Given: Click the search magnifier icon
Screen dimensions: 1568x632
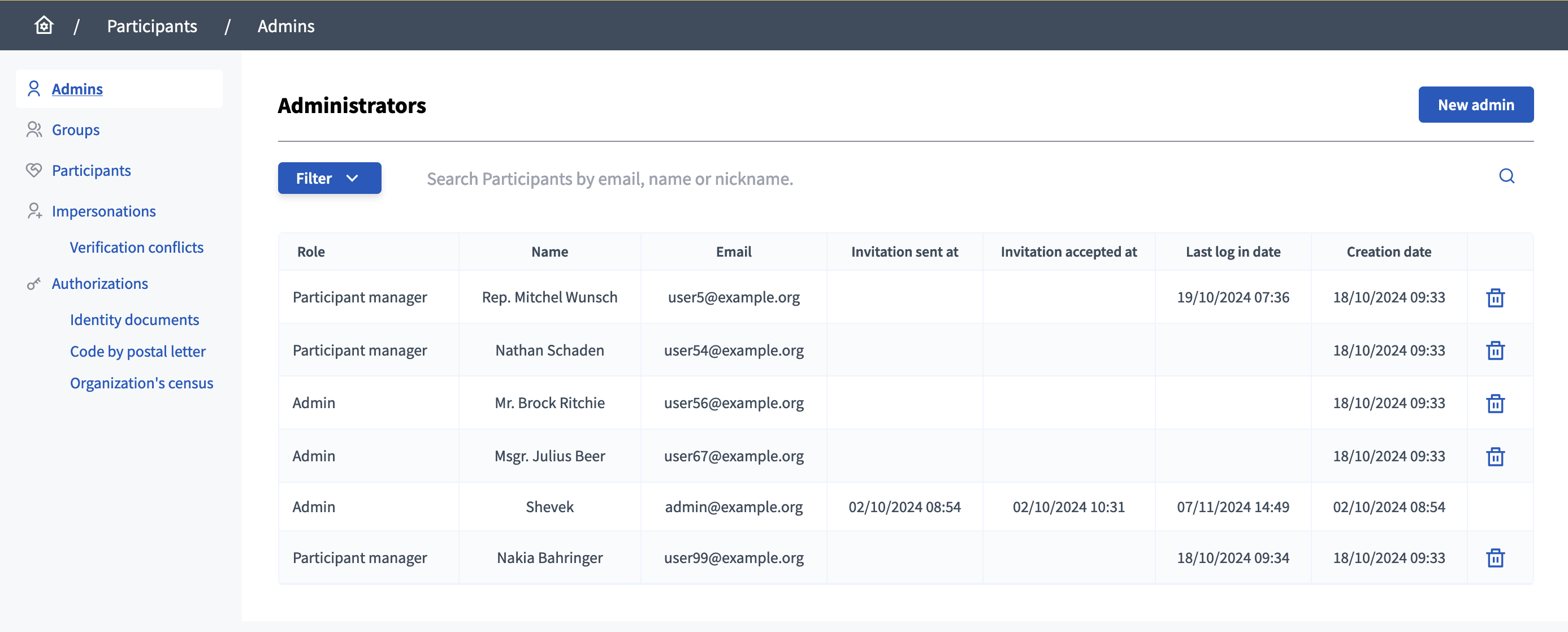Looking at the screenshot, I should (x=1506, y=176).
